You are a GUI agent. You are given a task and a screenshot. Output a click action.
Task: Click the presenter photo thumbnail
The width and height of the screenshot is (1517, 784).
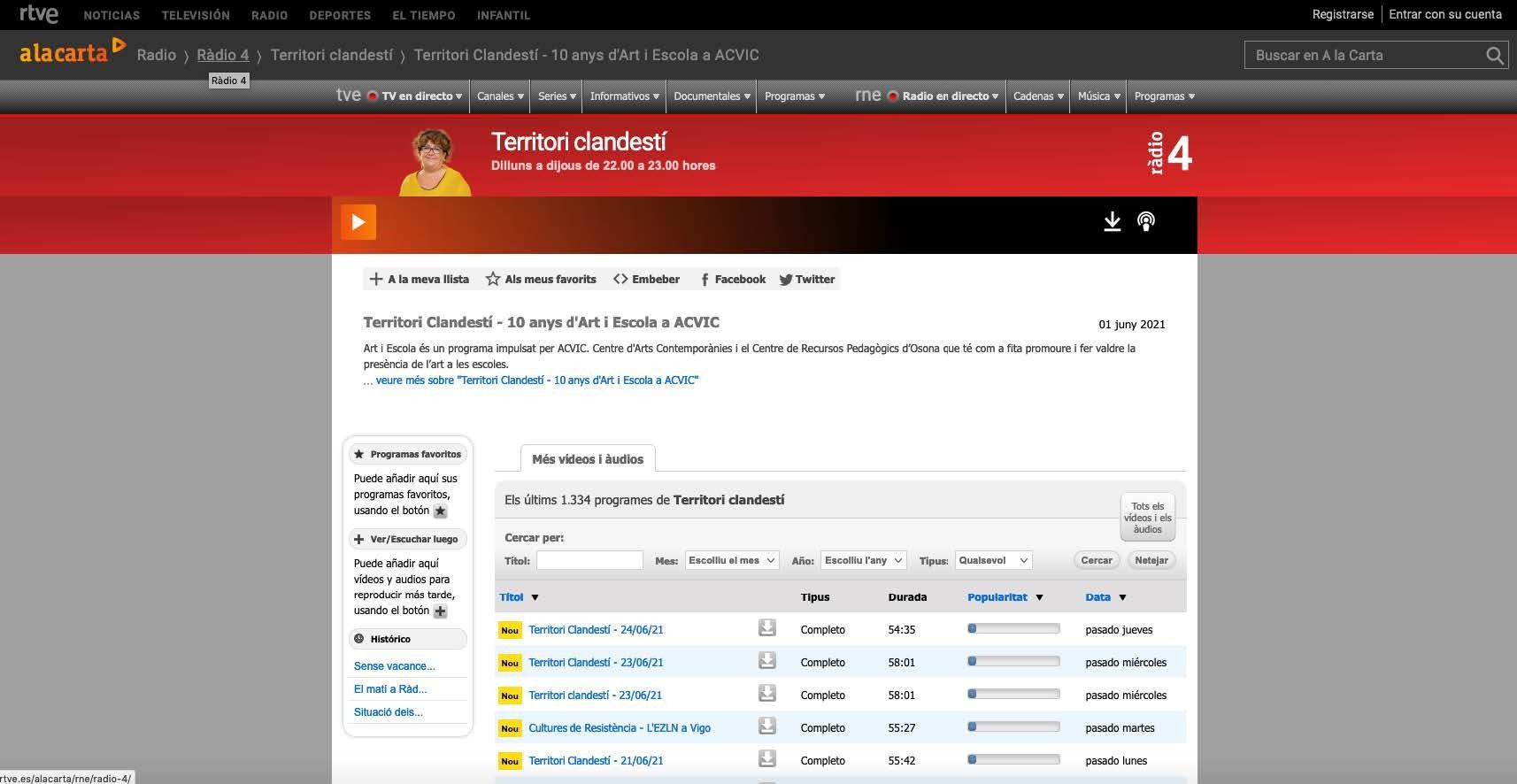click(435, 161)
